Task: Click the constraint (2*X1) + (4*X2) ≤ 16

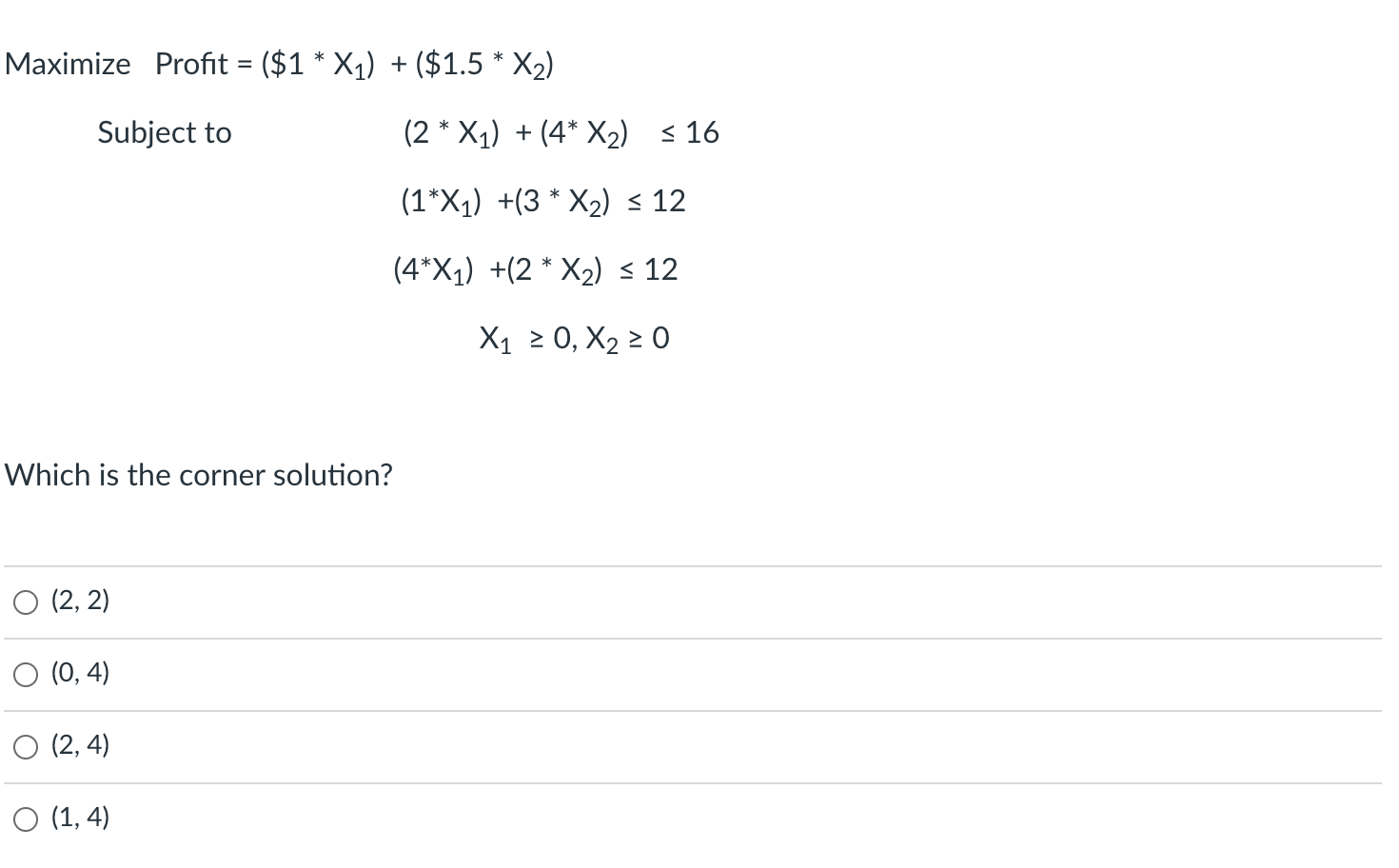Action: (560, 133)
